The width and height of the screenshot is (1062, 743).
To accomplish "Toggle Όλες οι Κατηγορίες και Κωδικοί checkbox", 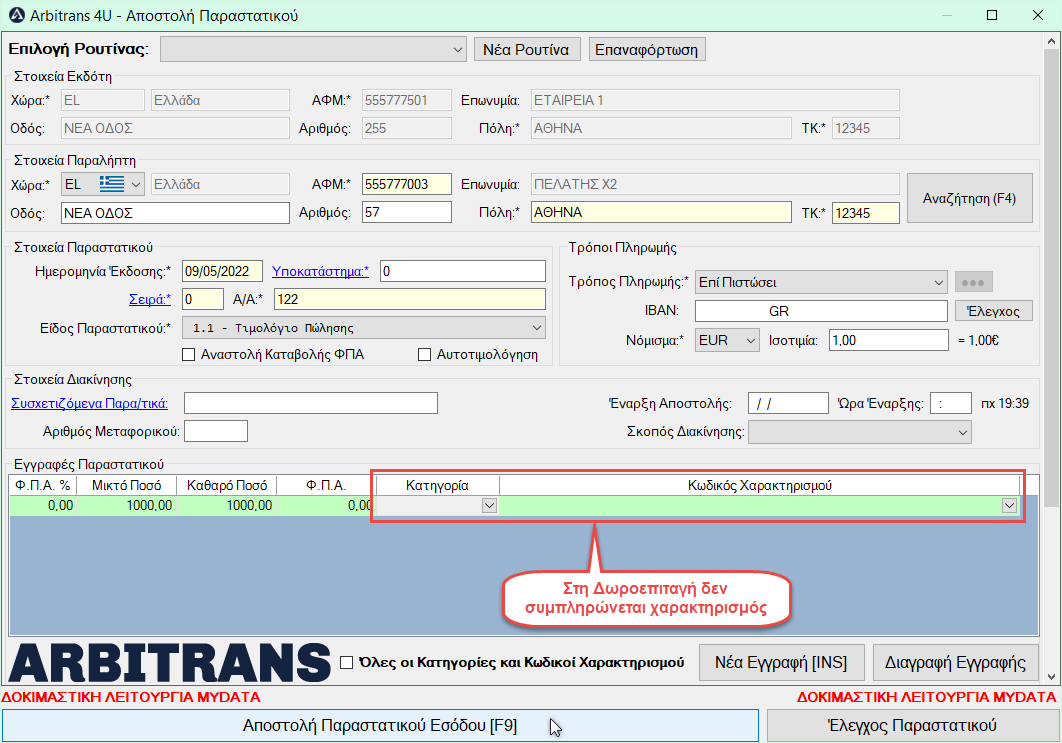I will pyautogui.click(x=346, y=662).
